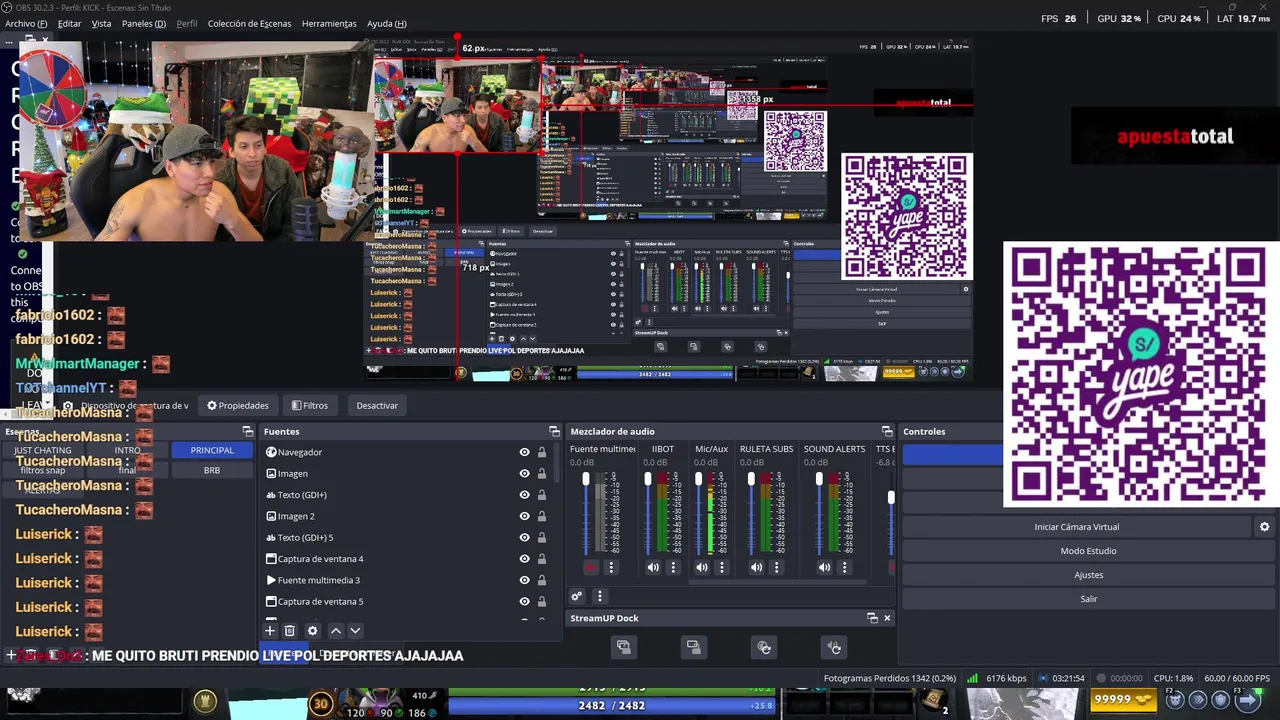
Task: Open Ajustes from Controles panel
Action: [x=1088, y=575]
